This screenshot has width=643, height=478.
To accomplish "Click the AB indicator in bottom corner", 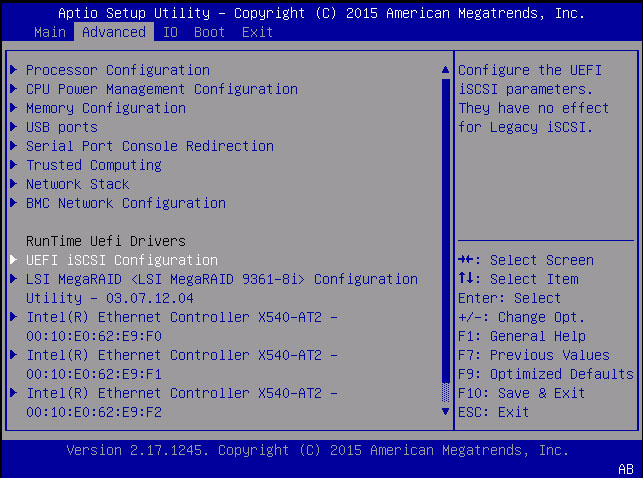I will (626, 469).
